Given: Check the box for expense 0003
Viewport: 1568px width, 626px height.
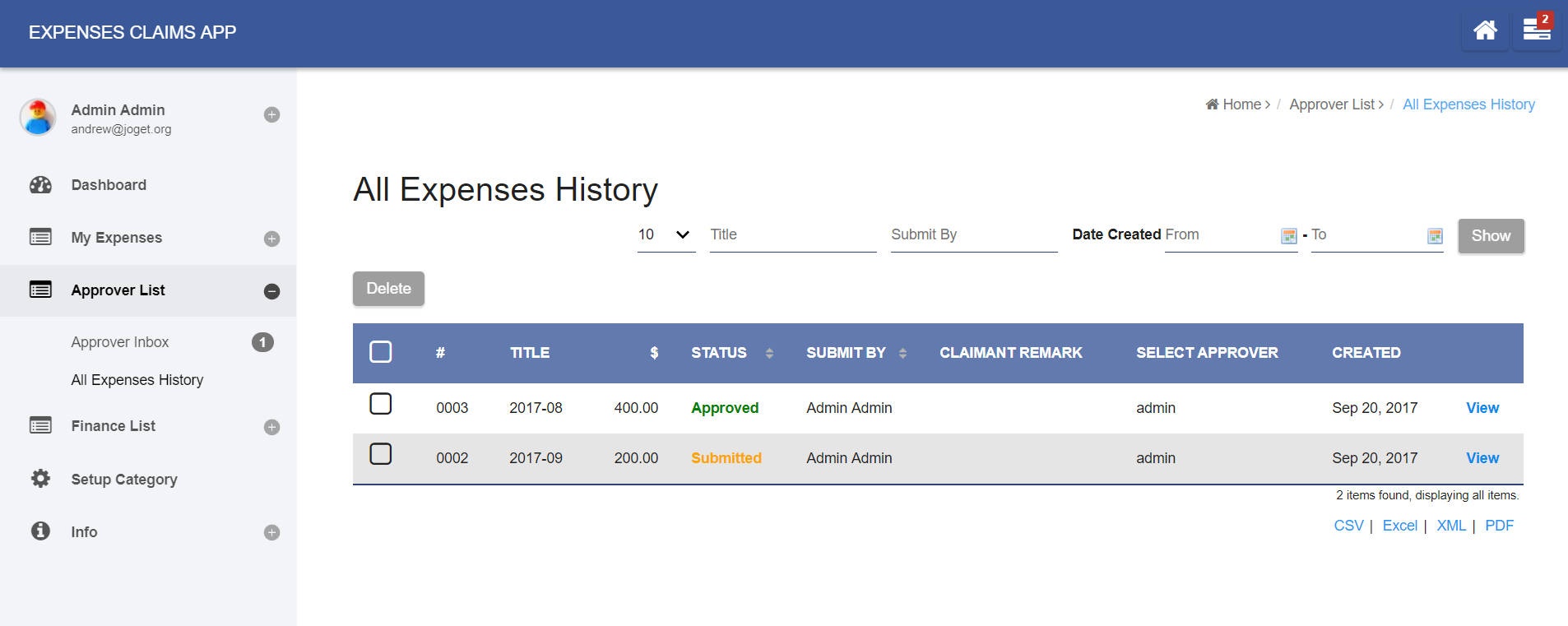Looking at the screenshot, I should 381,404.
